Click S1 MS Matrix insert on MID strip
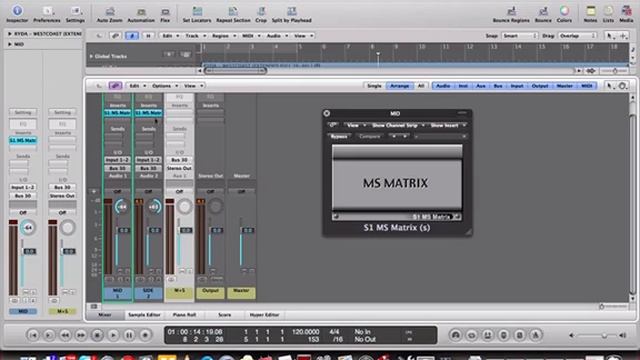 click(117, 113)
